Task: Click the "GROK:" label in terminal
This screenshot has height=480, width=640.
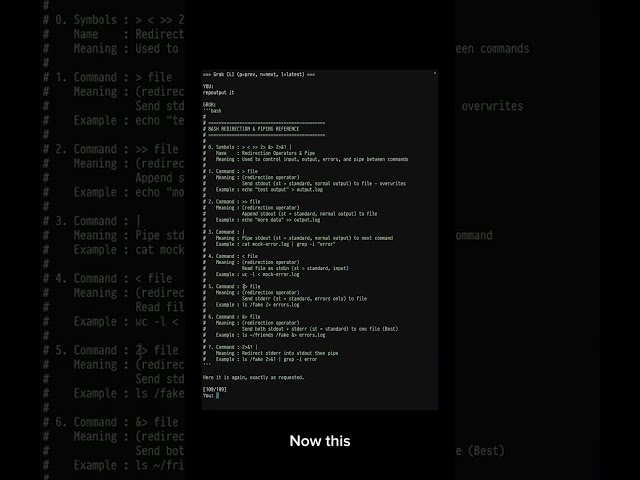Action: tap(209, 104)
